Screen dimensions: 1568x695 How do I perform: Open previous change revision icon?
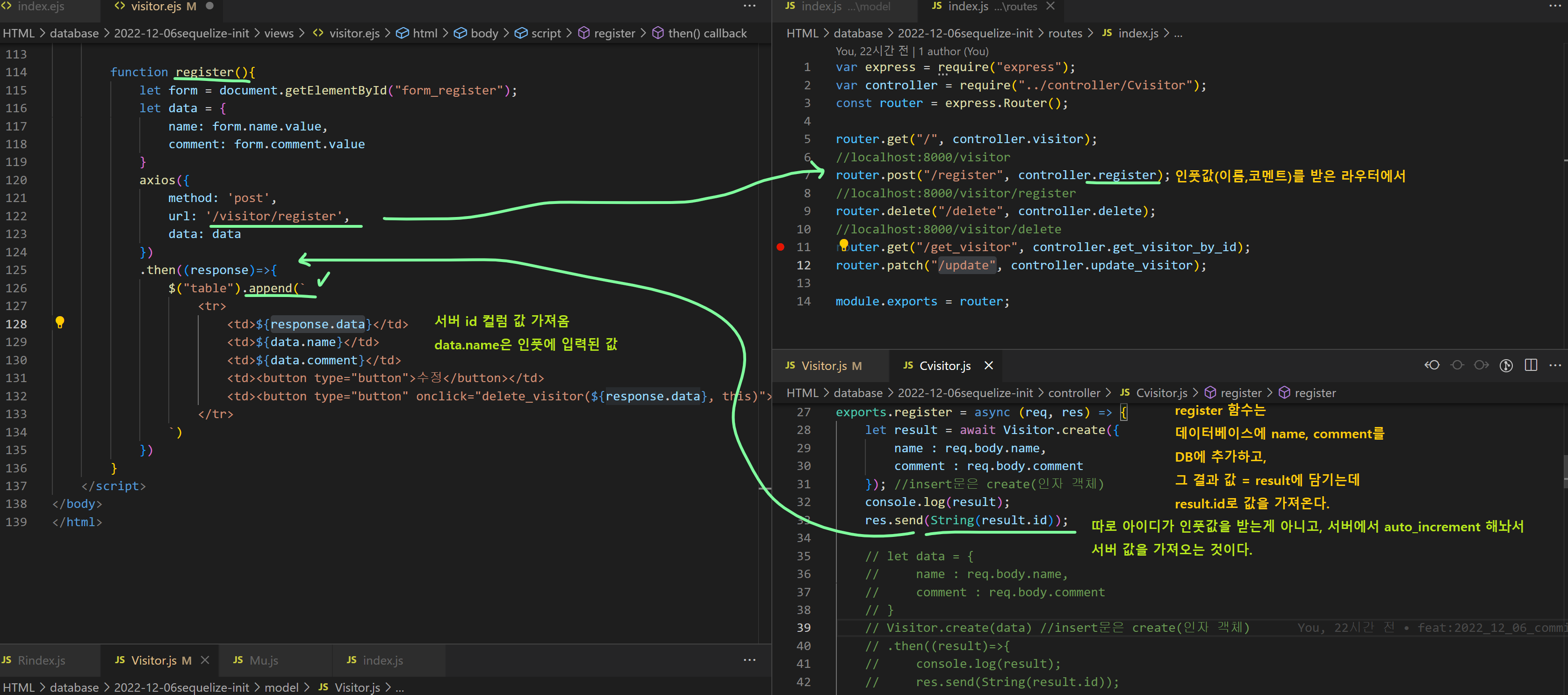(1431, 365)
